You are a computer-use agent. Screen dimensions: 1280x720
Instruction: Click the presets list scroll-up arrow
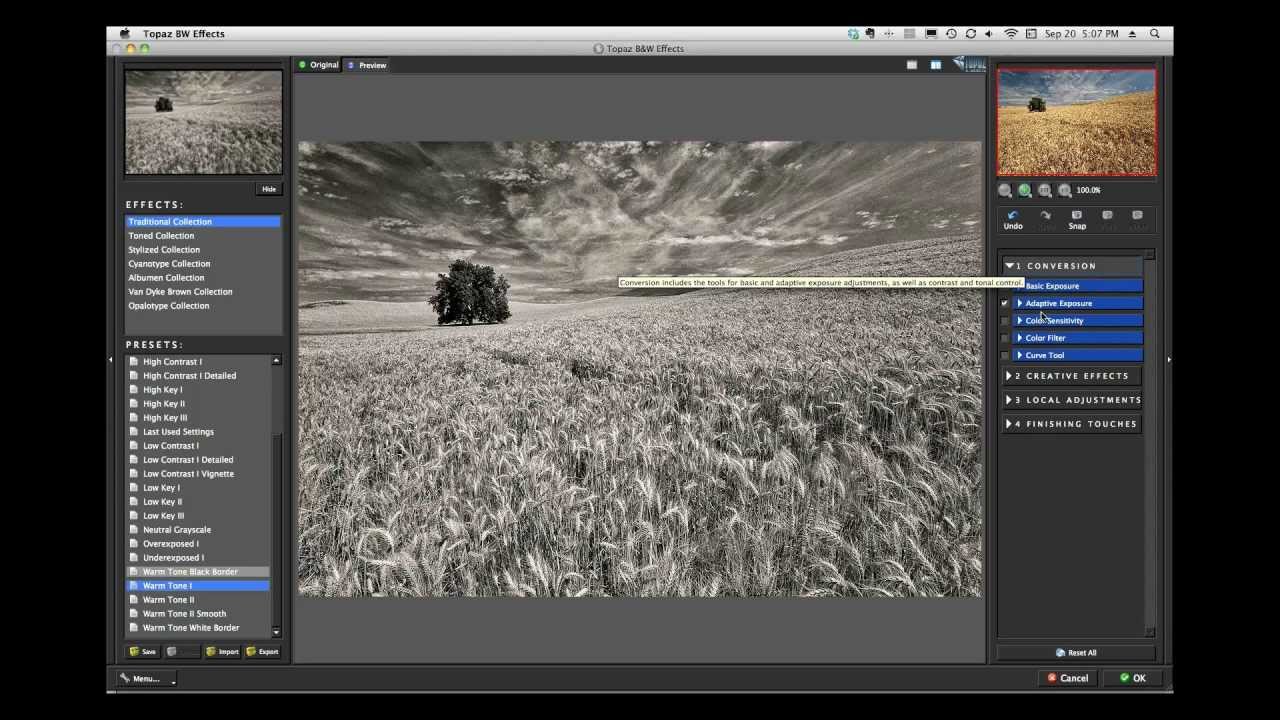(x=276, y=361)
